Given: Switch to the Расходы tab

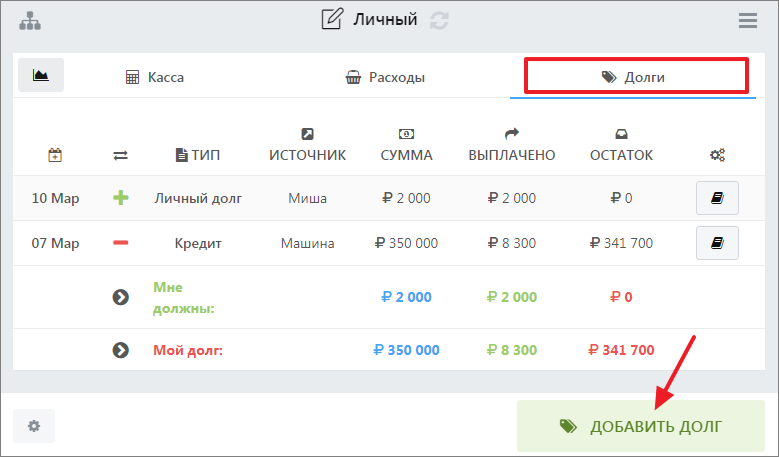Looking at the screenshot, I should pyautogui.click(x=385, y=77).
